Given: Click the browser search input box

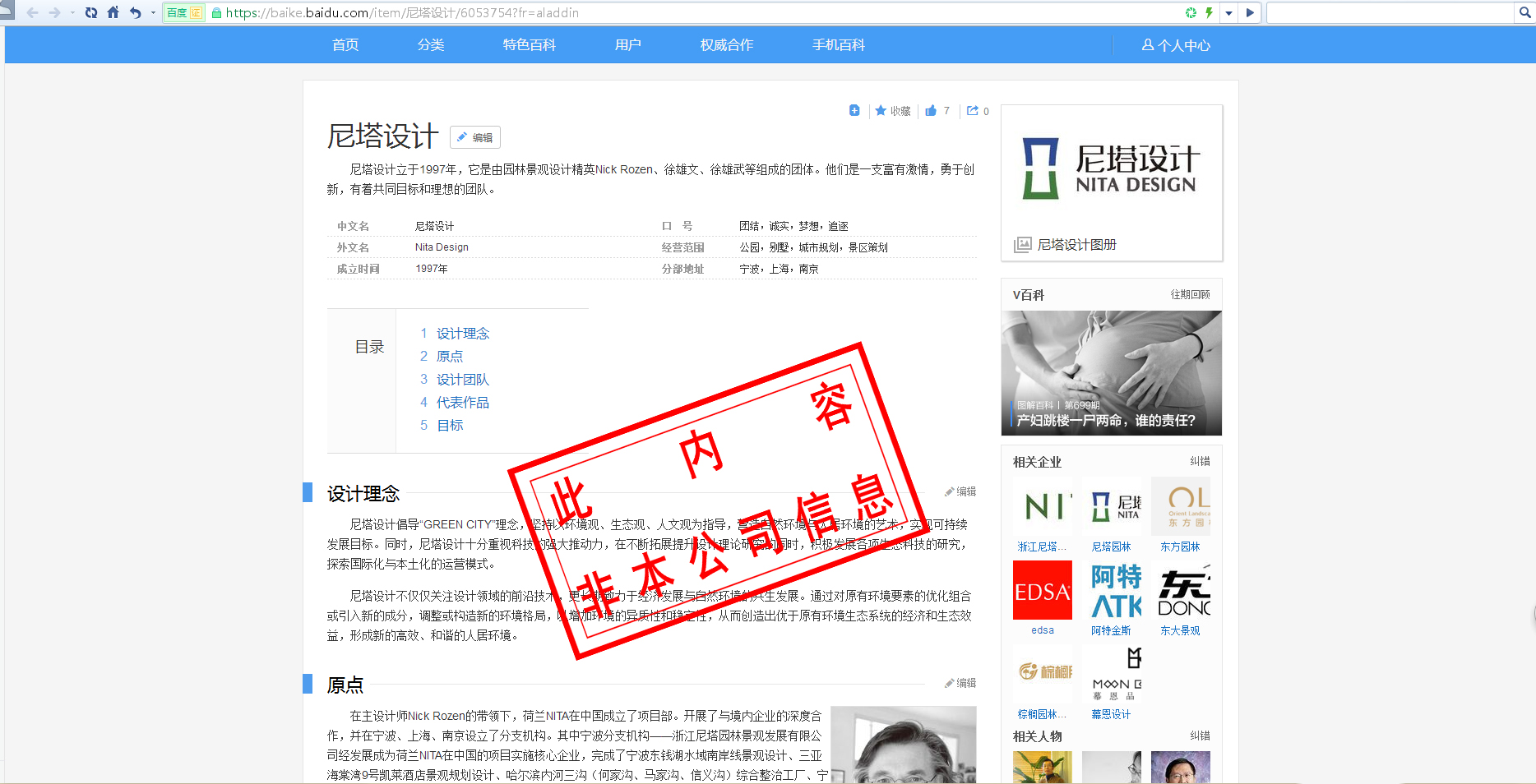Looking at the screenshot, I should 1391,12.
